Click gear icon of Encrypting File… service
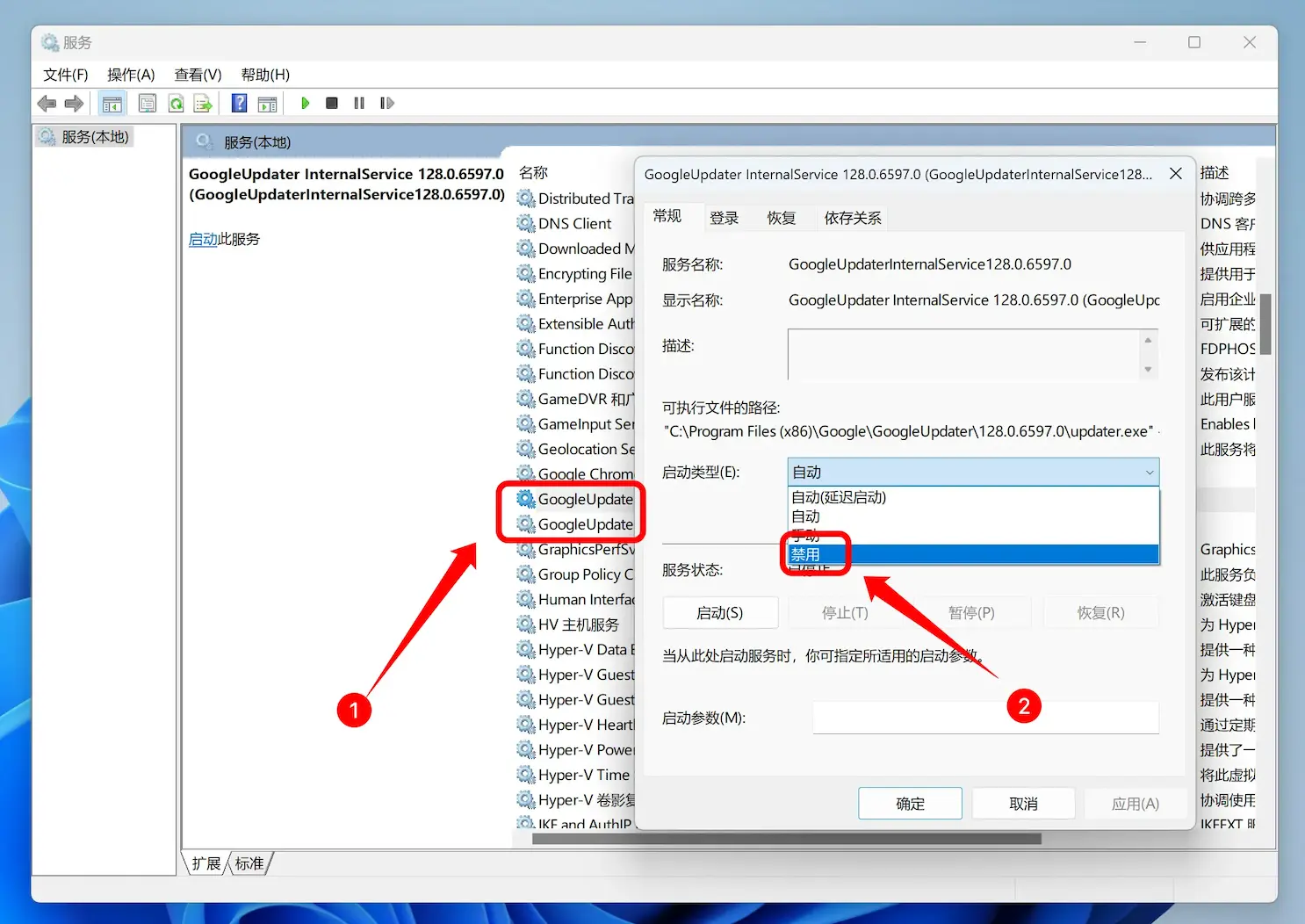Screen dimensions: 1305x924 [525, 273]
